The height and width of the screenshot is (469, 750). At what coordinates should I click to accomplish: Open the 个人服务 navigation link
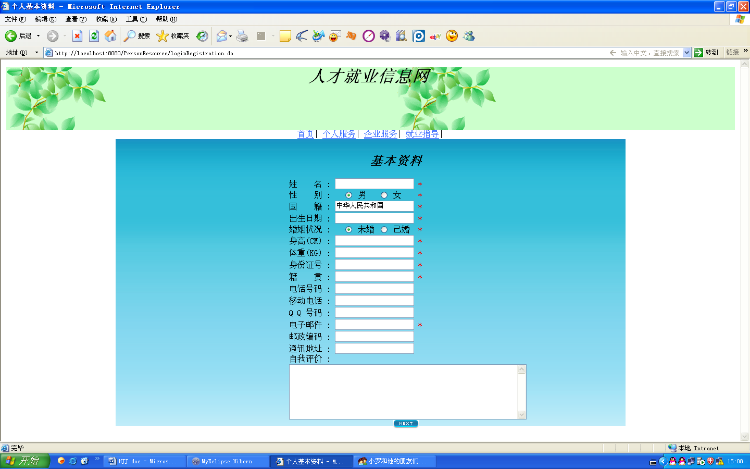(339, 134)
